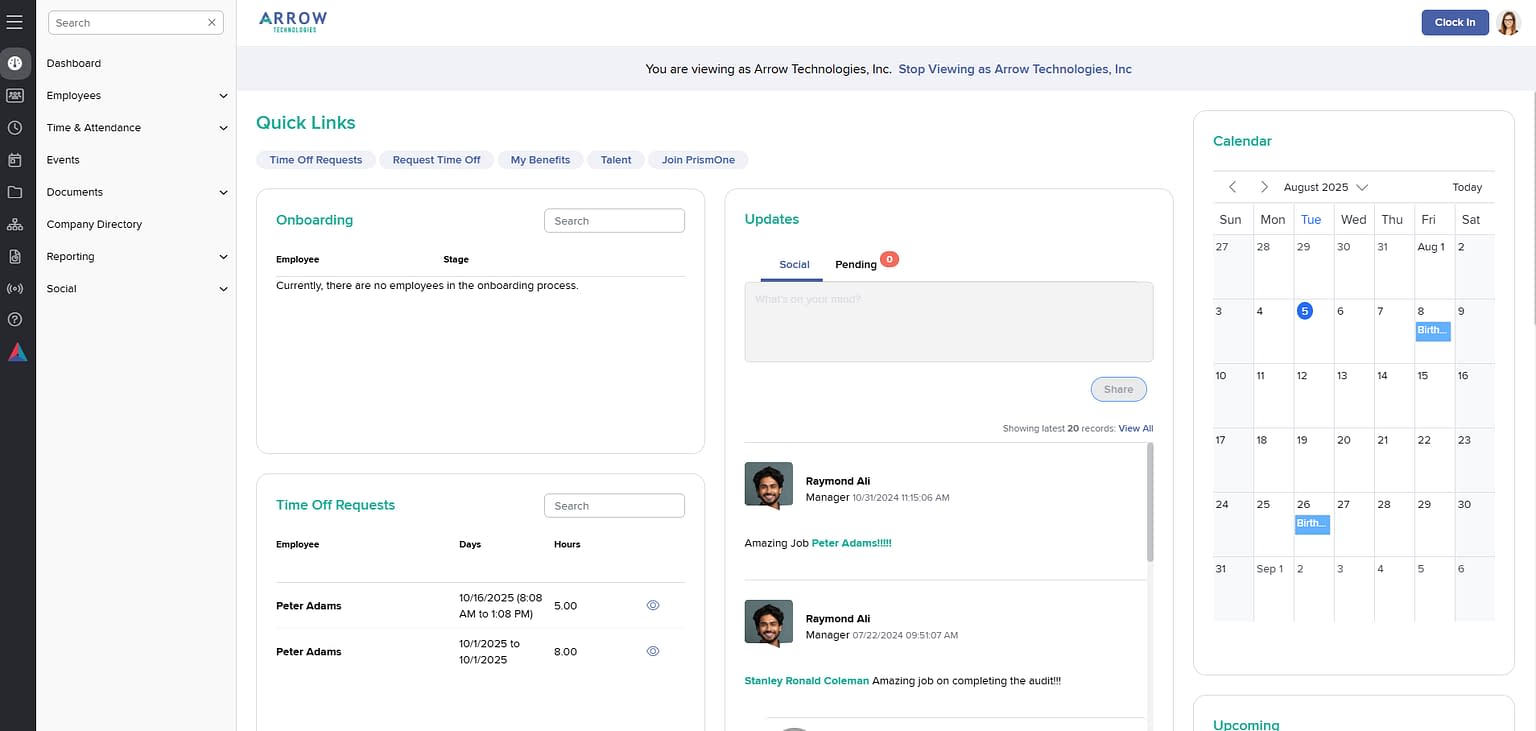Open Events via the calendar sidebar icon
1536x731 pixels.
[16, 159]
